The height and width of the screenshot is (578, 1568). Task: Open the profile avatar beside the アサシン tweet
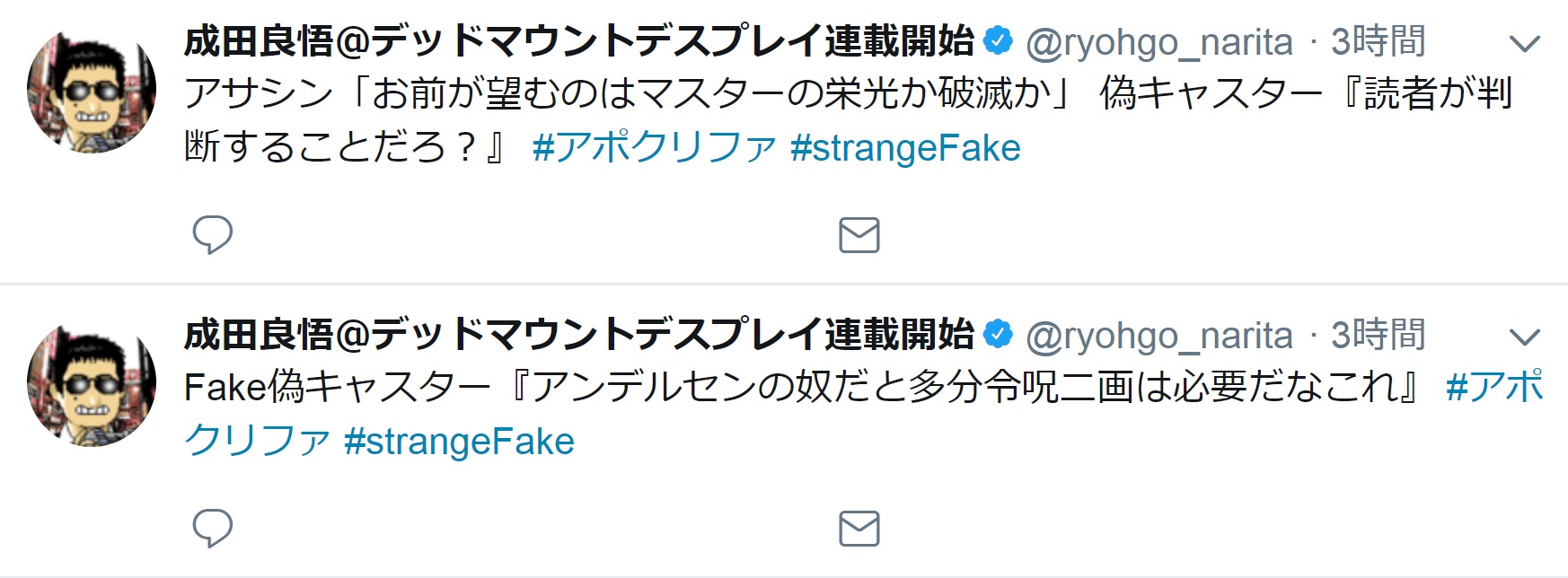pyautogui.click(x=91, y=91)
